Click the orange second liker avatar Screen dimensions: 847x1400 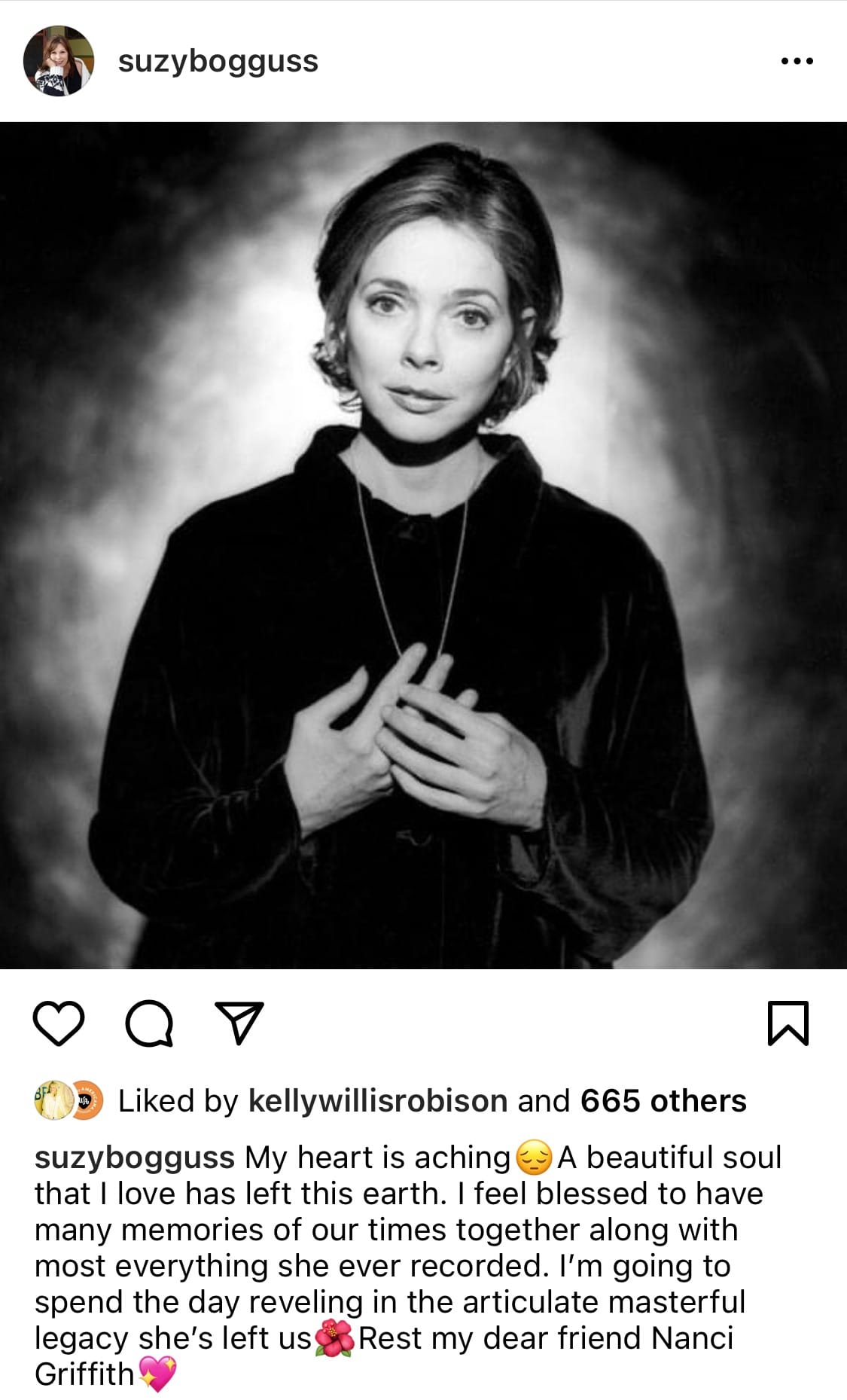[x=86, y=1101]
